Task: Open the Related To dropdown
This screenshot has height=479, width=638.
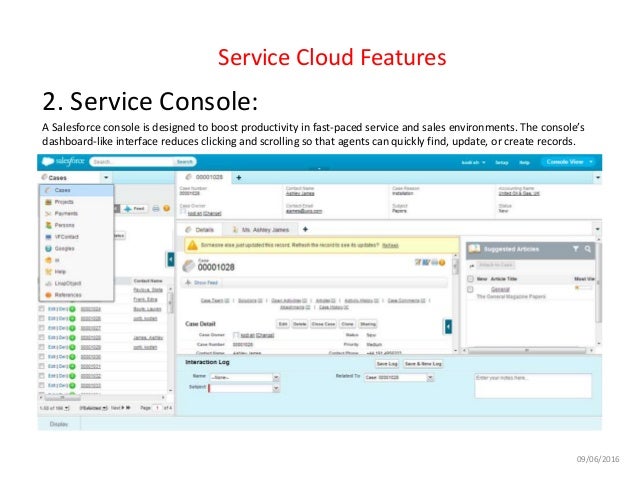Action: (430, 378)
